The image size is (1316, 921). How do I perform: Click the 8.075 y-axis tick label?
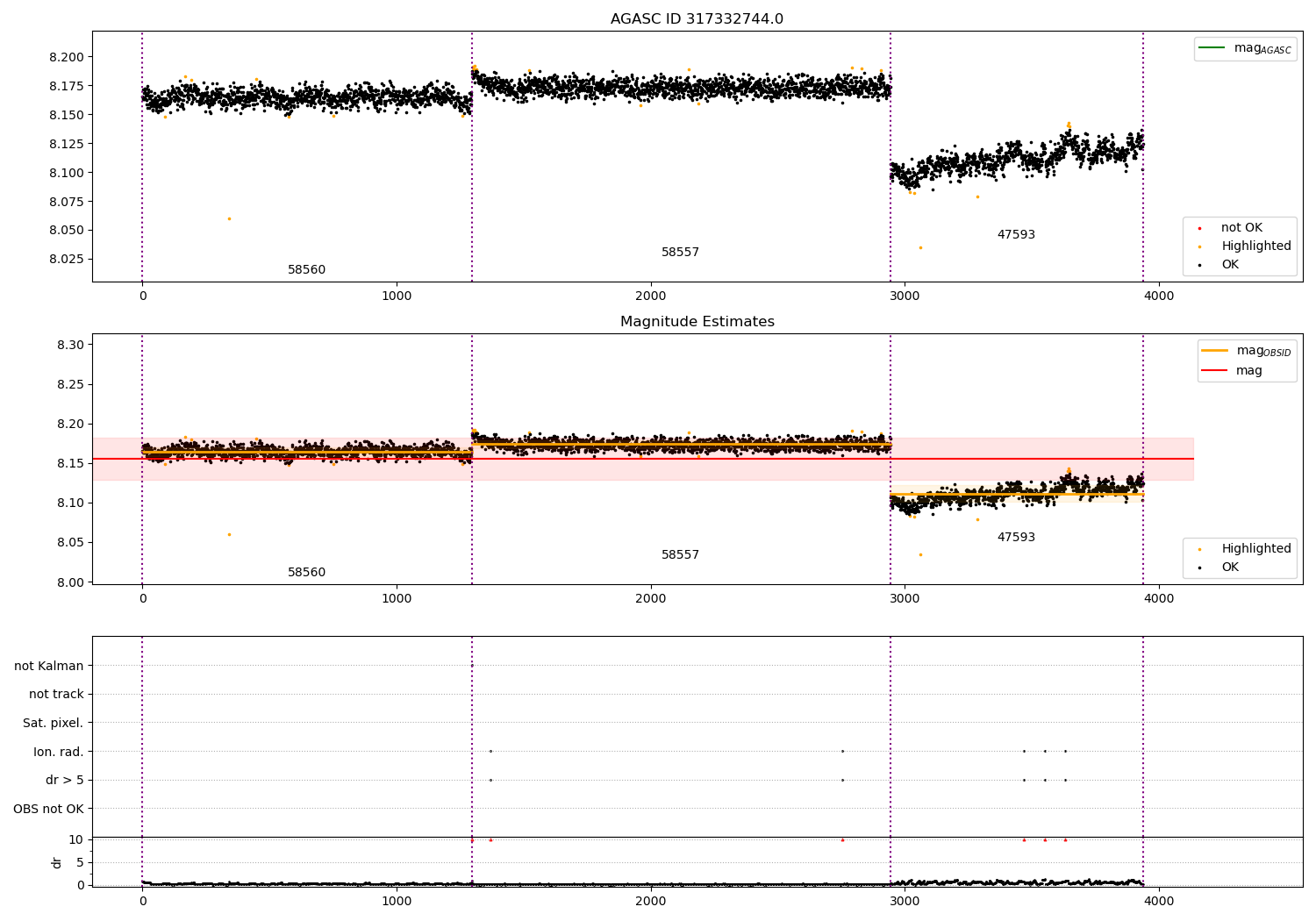coord(66,202)
